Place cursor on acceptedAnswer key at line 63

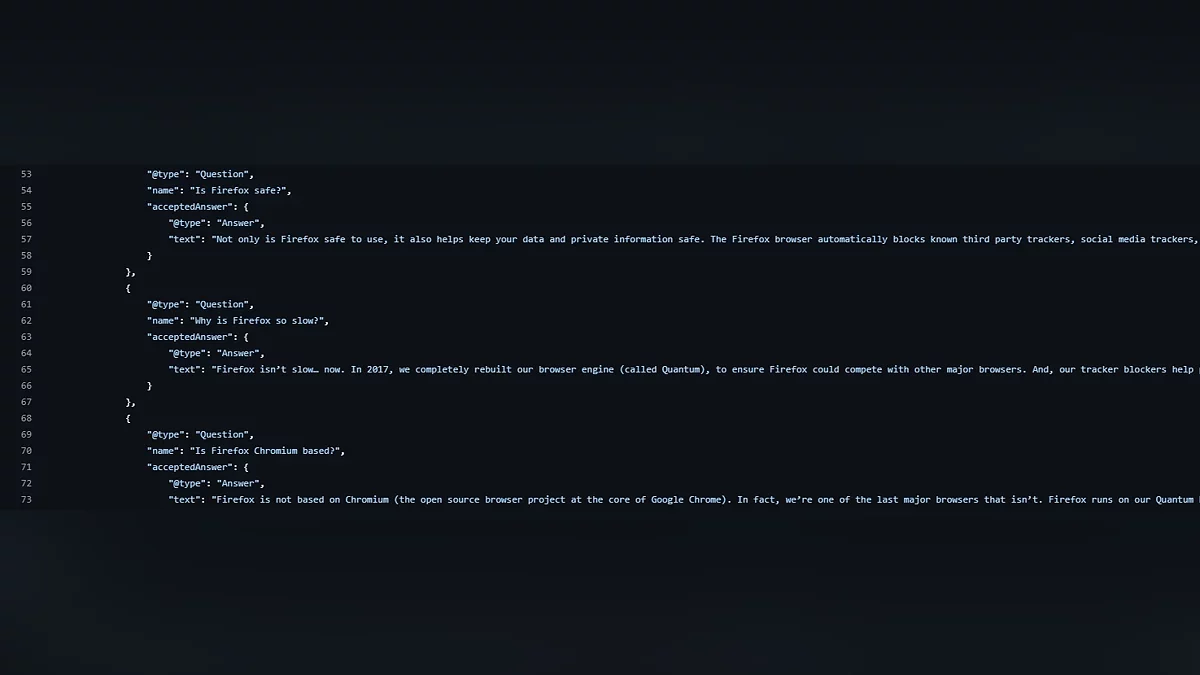tap(190, 337)
